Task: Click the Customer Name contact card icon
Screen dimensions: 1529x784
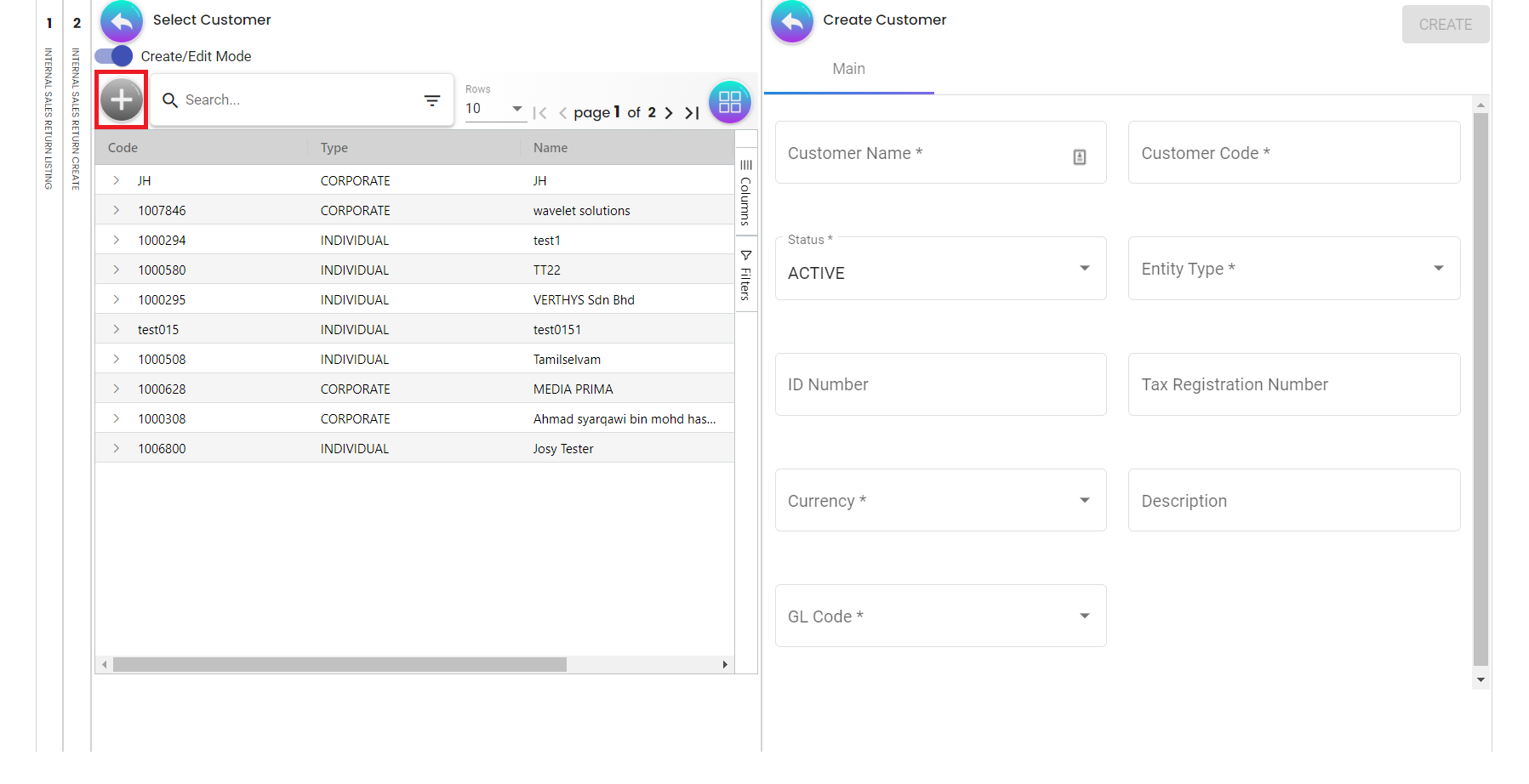Action: (x=1079, y=156)
